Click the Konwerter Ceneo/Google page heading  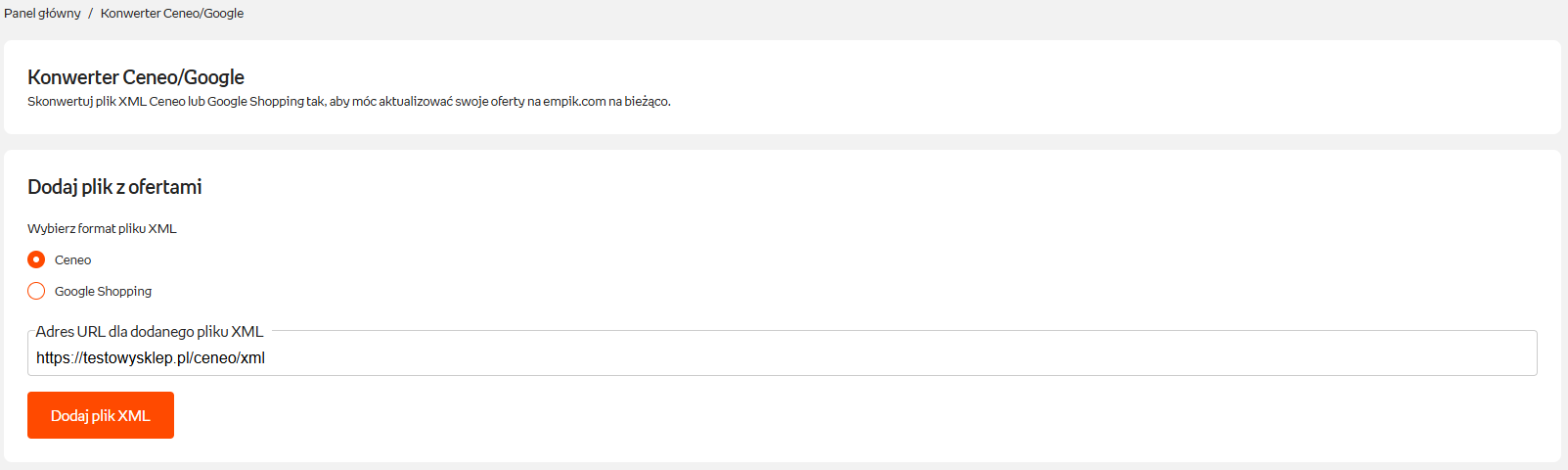coord(136,77)
